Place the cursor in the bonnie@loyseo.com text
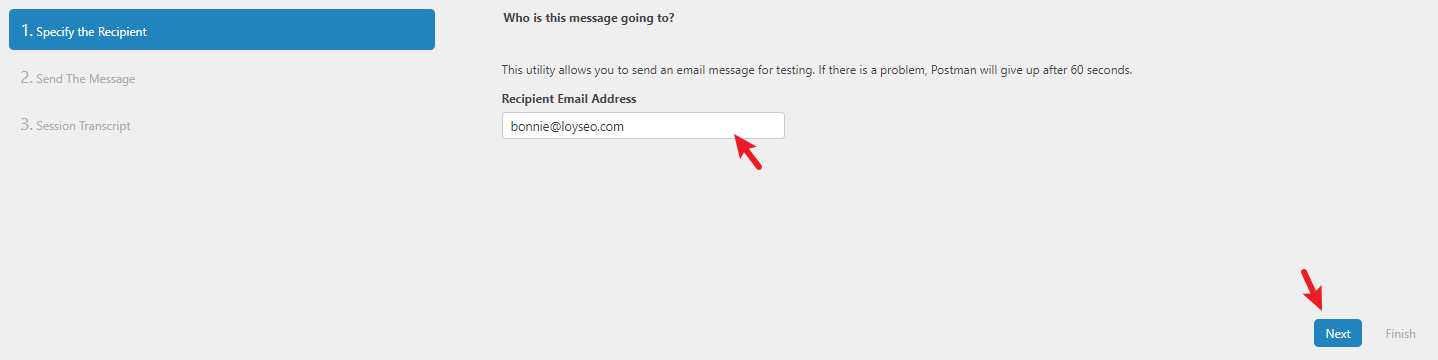 567,127
